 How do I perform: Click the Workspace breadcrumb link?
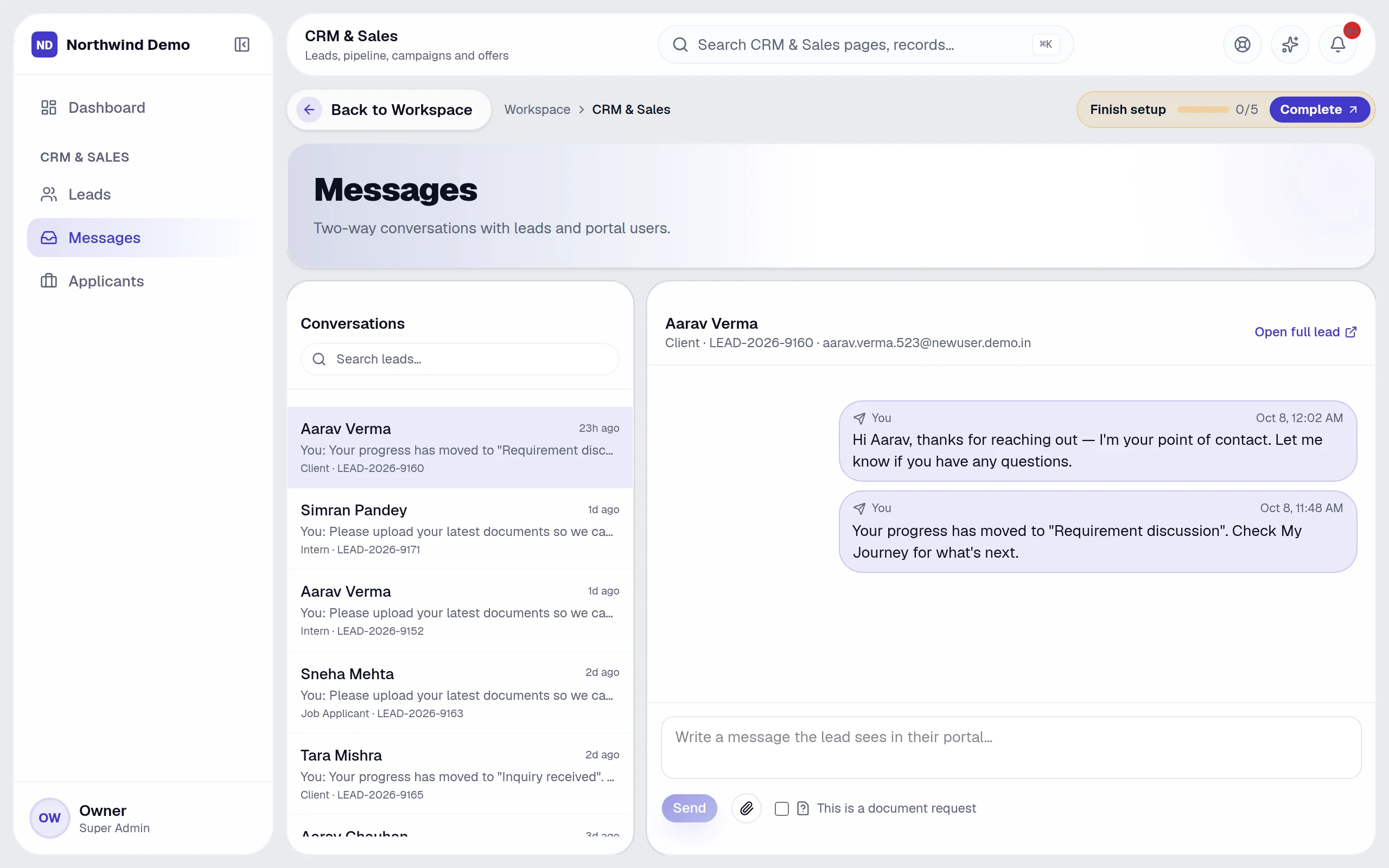click(x=537, y=110)
